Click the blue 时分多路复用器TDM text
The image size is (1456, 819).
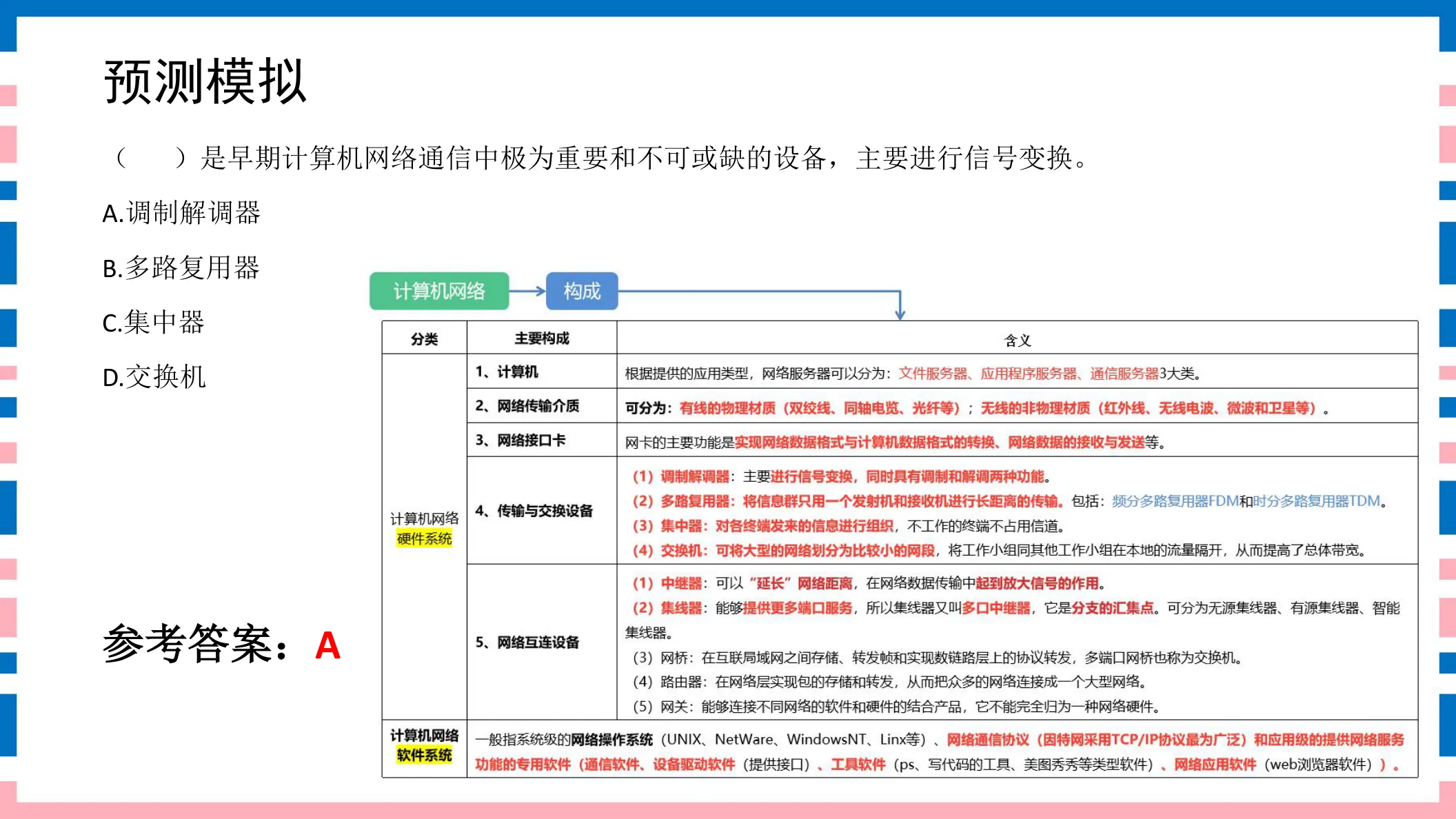(x=1316, y=501)
